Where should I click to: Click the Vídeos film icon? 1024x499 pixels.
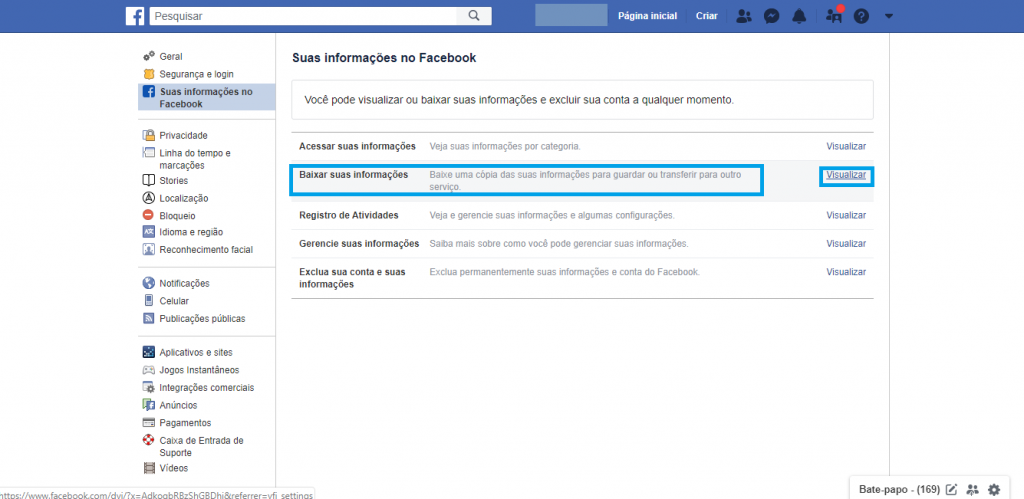pyautogui.click(x=149, y=468)
